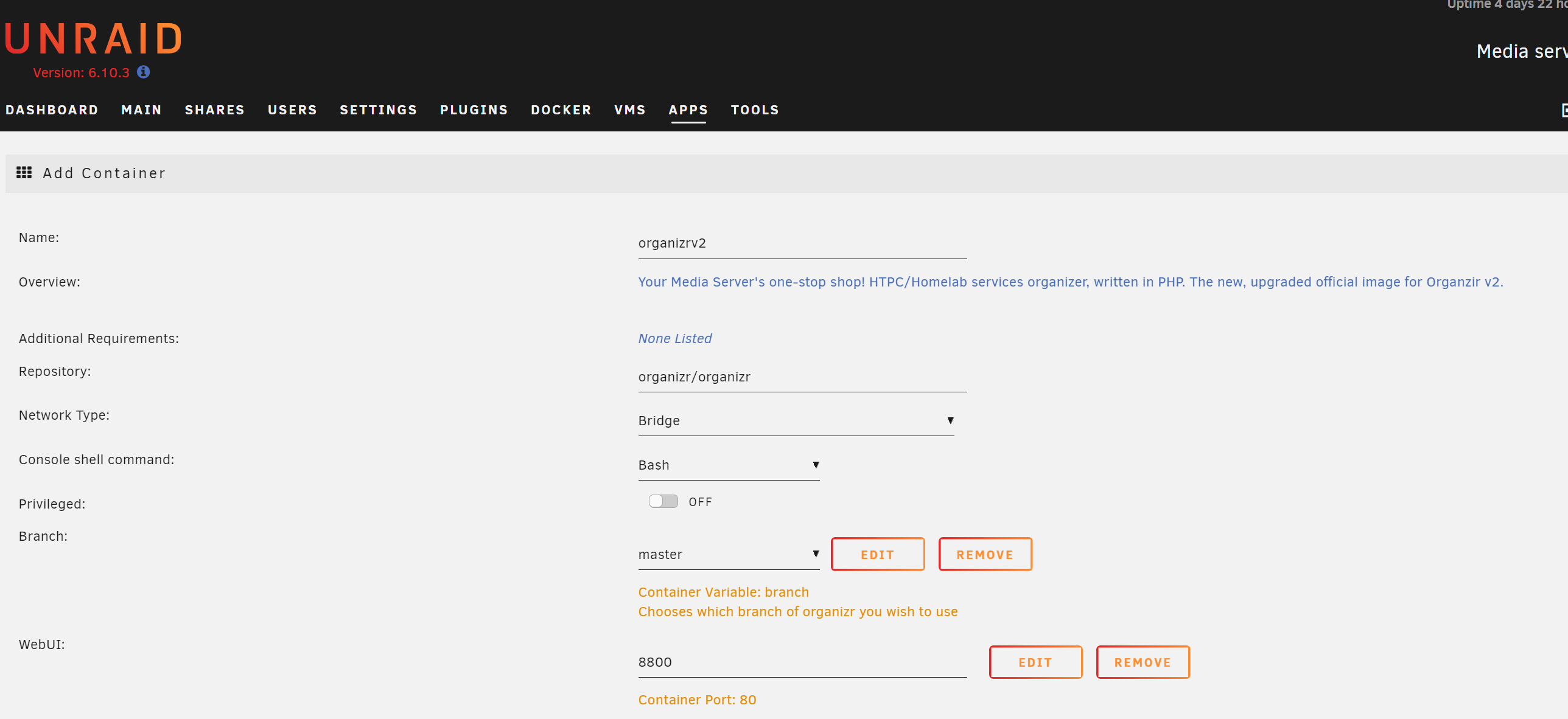Click the Repository input field
The height and width of the screenshot is (719, 1568).
(x=802, y=377)
